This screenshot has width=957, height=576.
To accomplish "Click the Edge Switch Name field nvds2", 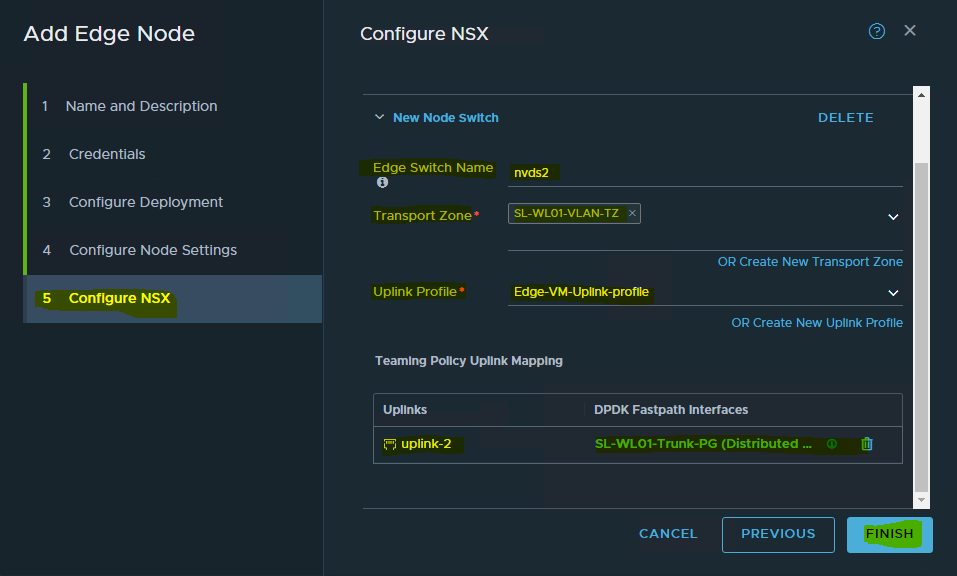I will 705,173.
